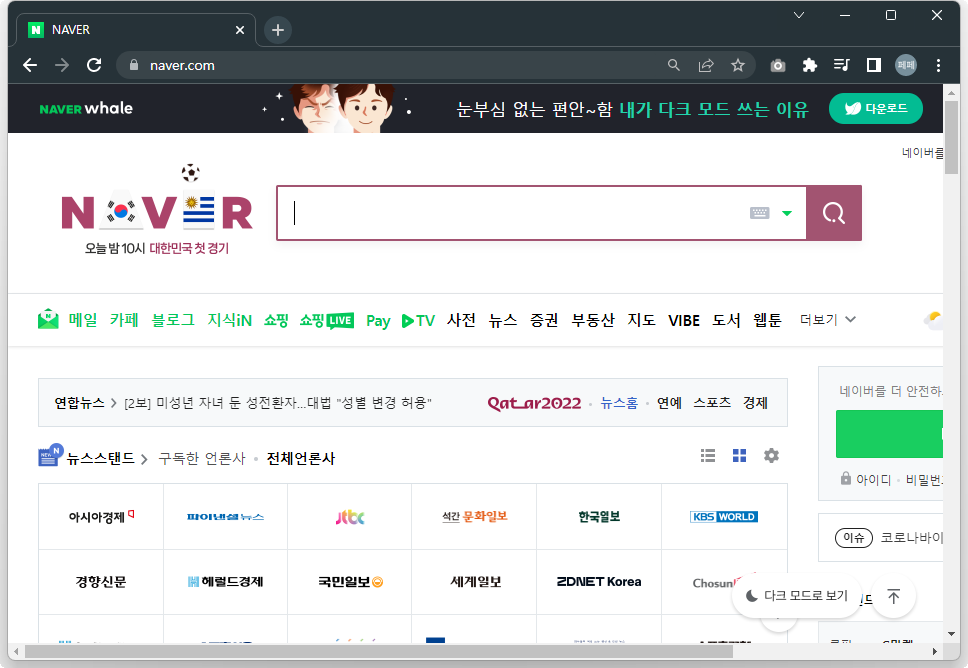Open the 뉴스스탠드 link
Viewport: 968px width, 668px height.
pos(101,458)
